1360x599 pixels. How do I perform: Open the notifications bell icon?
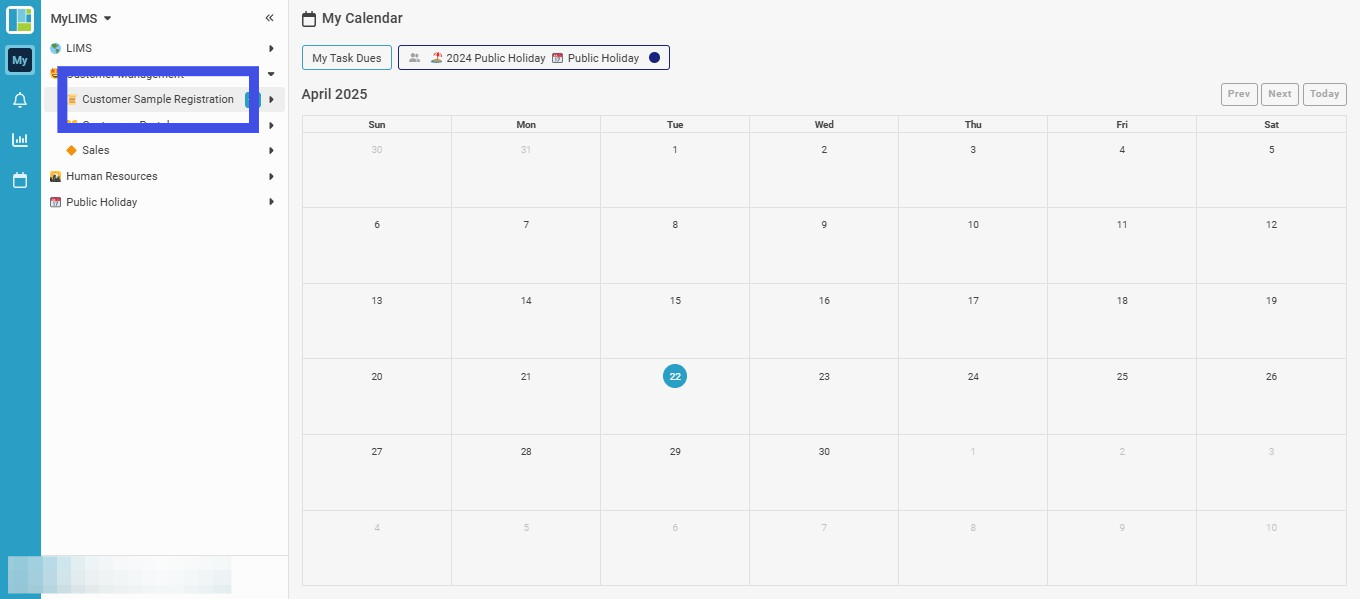(x=20, y=100)
